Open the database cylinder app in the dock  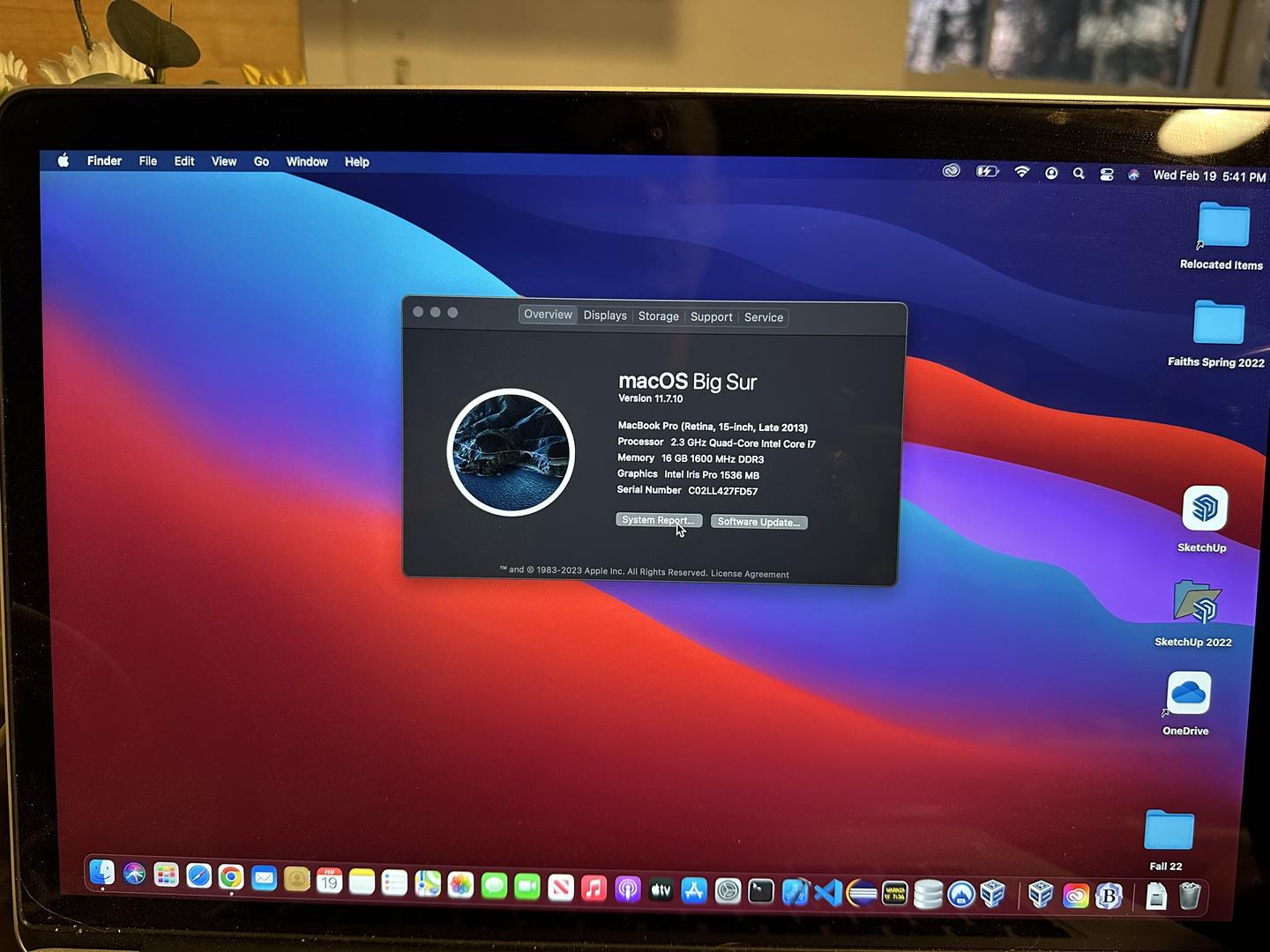(928, 894)
